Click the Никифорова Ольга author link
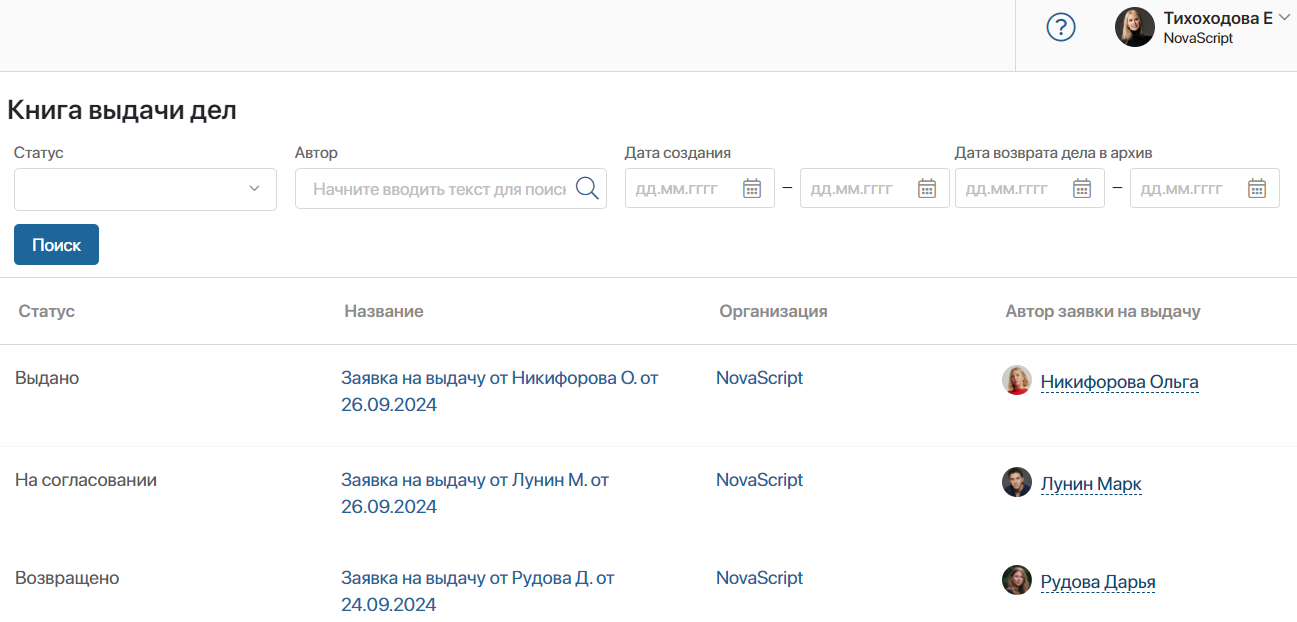Viewport: 1297px width, 622px height. pyautogui.click(x=1119, y=382)
